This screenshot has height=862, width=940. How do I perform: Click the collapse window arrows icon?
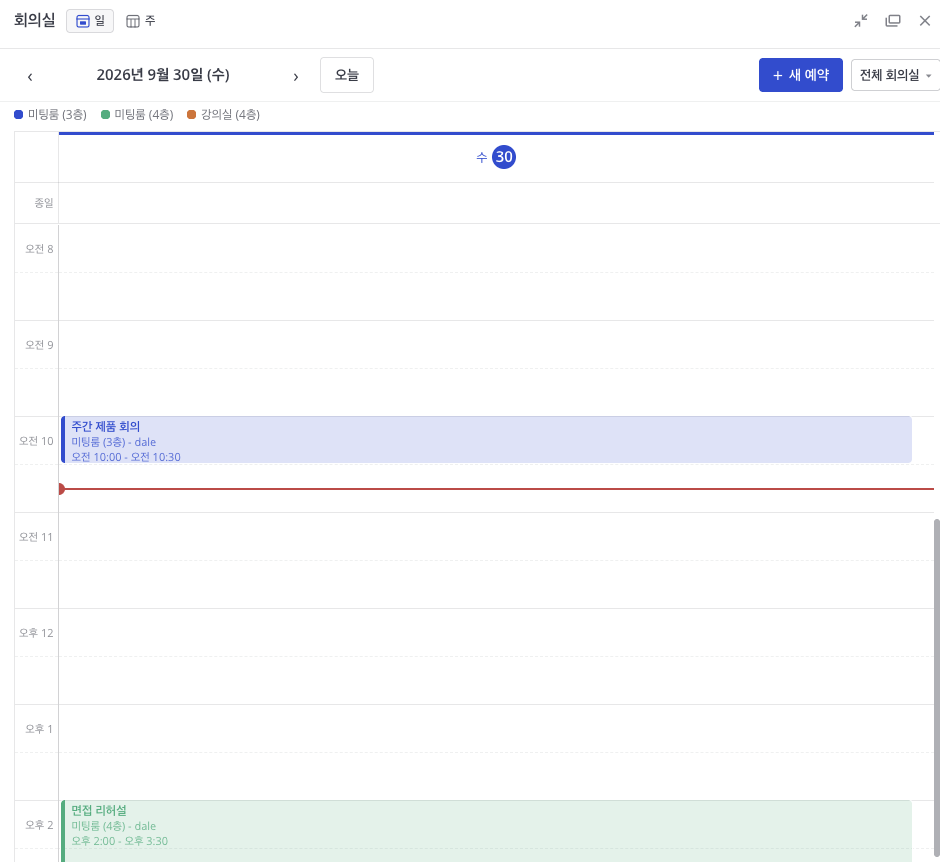coord(861,21)
